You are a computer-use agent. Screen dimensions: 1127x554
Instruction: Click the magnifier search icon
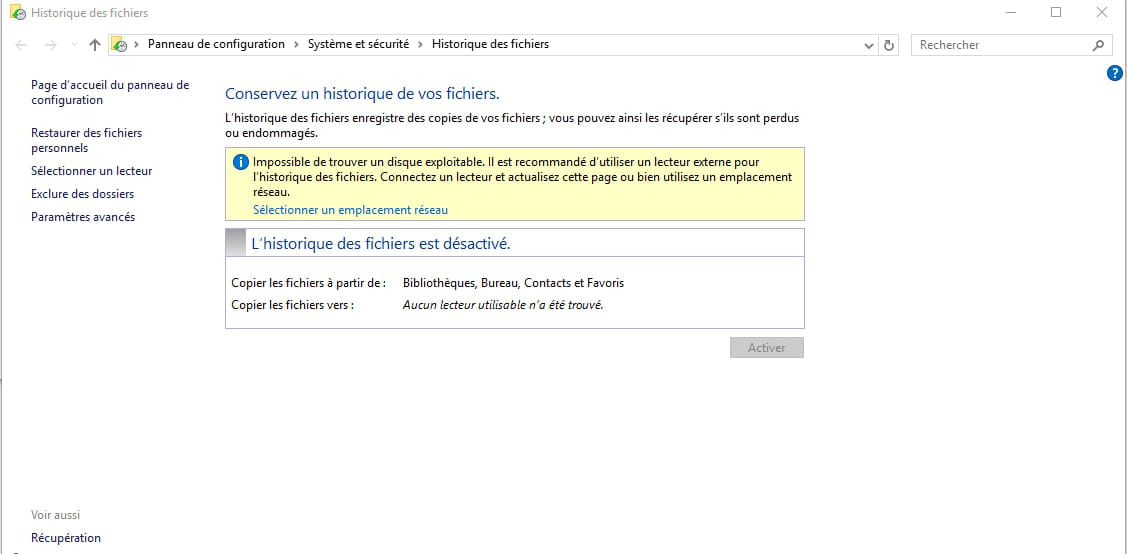click(1098, 45)
